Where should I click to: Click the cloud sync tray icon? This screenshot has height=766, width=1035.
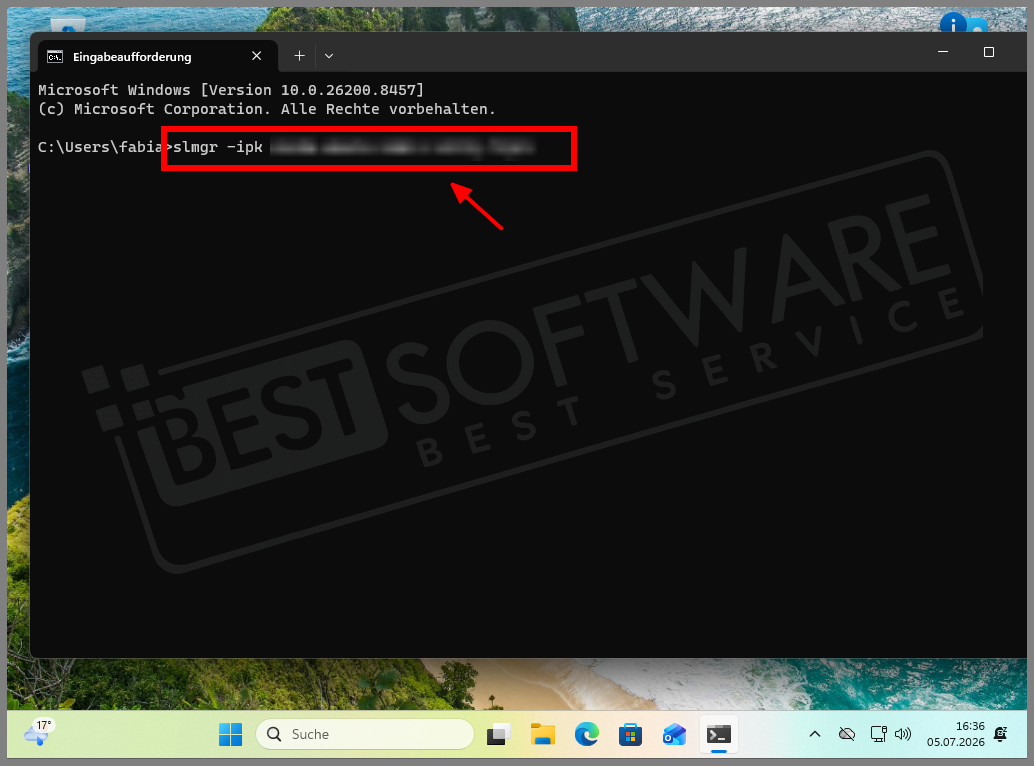coord(847,734)
